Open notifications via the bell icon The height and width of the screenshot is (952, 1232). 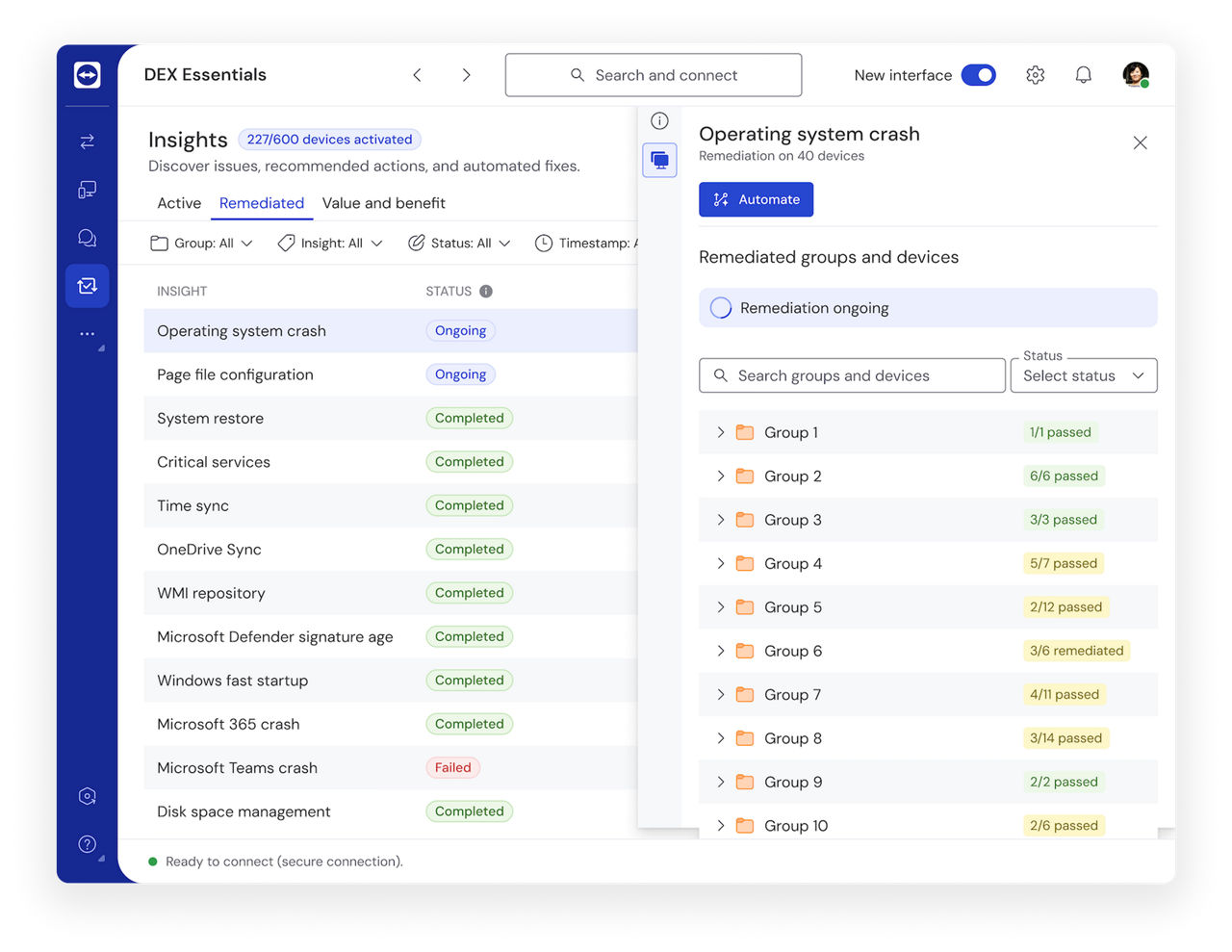coord(1083,74)
